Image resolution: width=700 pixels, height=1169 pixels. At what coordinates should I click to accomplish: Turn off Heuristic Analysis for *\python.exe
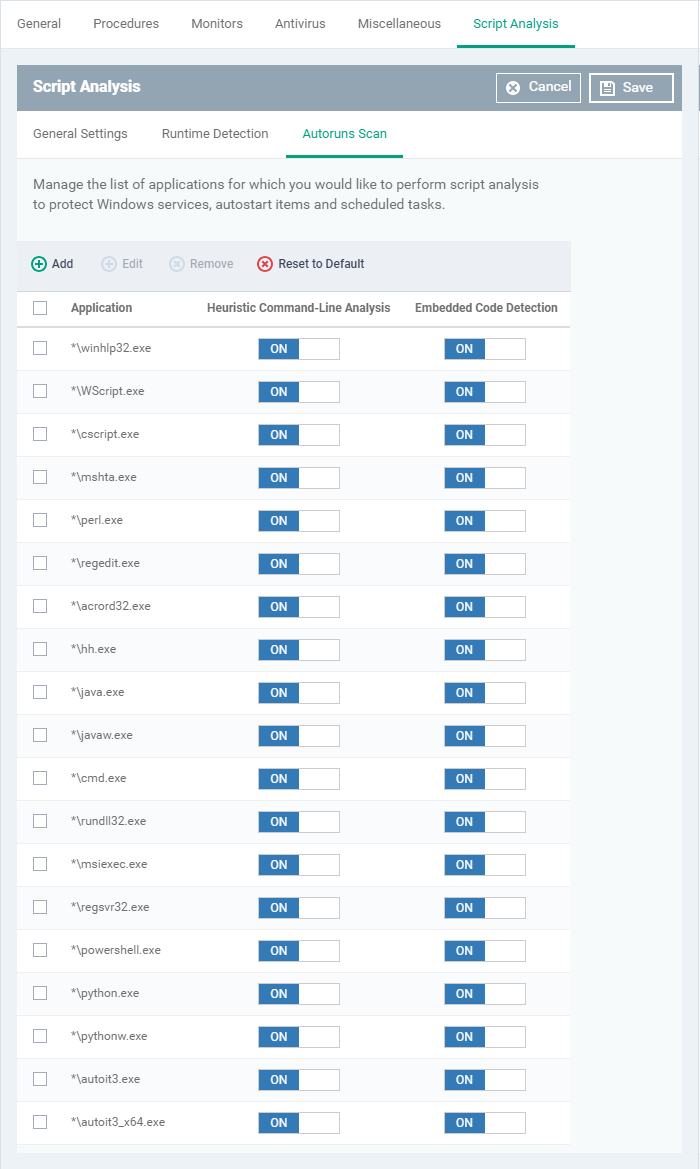(299, 994)
